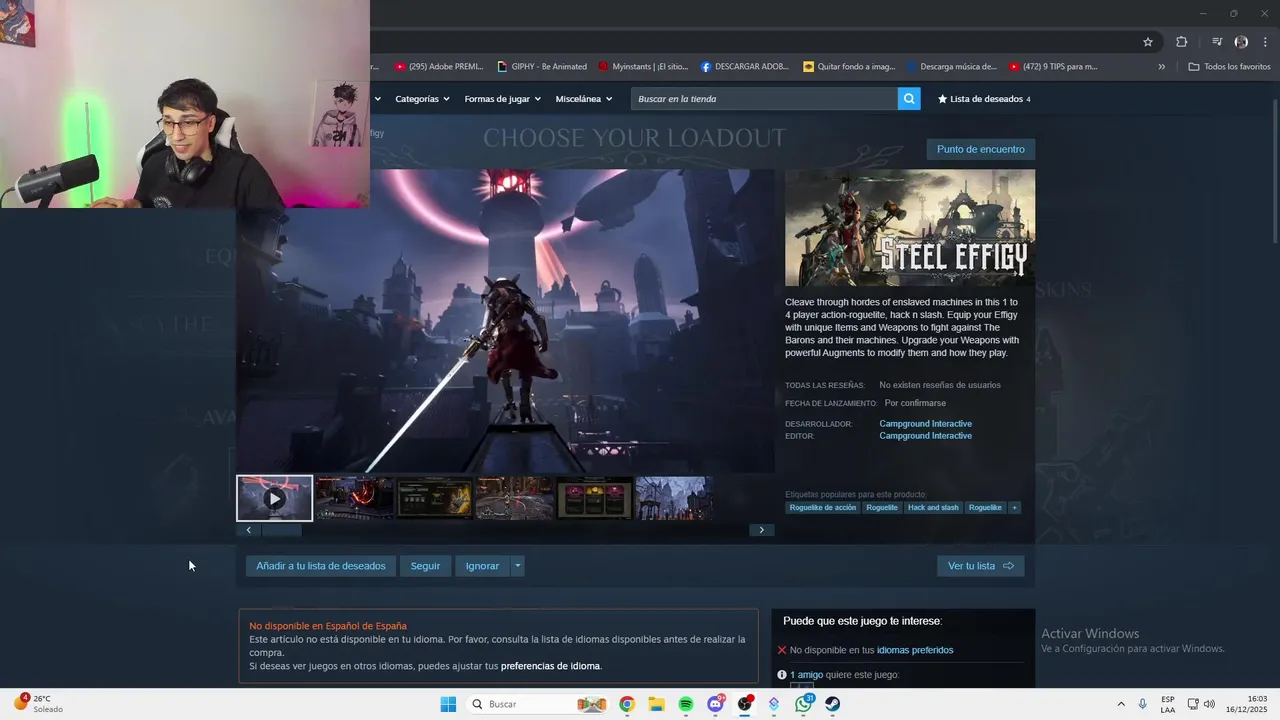Click the thumbnail strip left arrow

[249, 530]
